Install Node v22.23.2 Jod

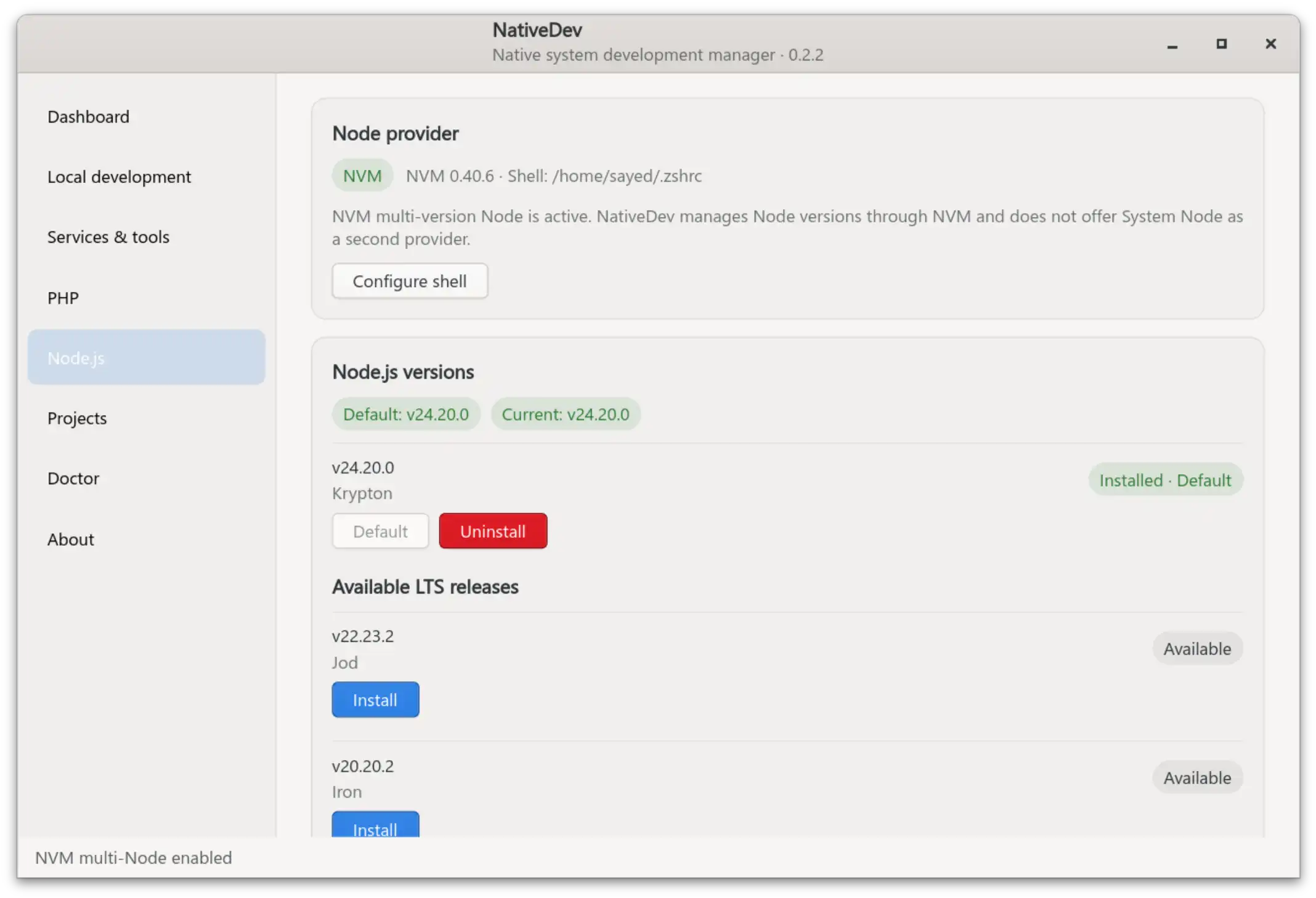click(375, 700)
